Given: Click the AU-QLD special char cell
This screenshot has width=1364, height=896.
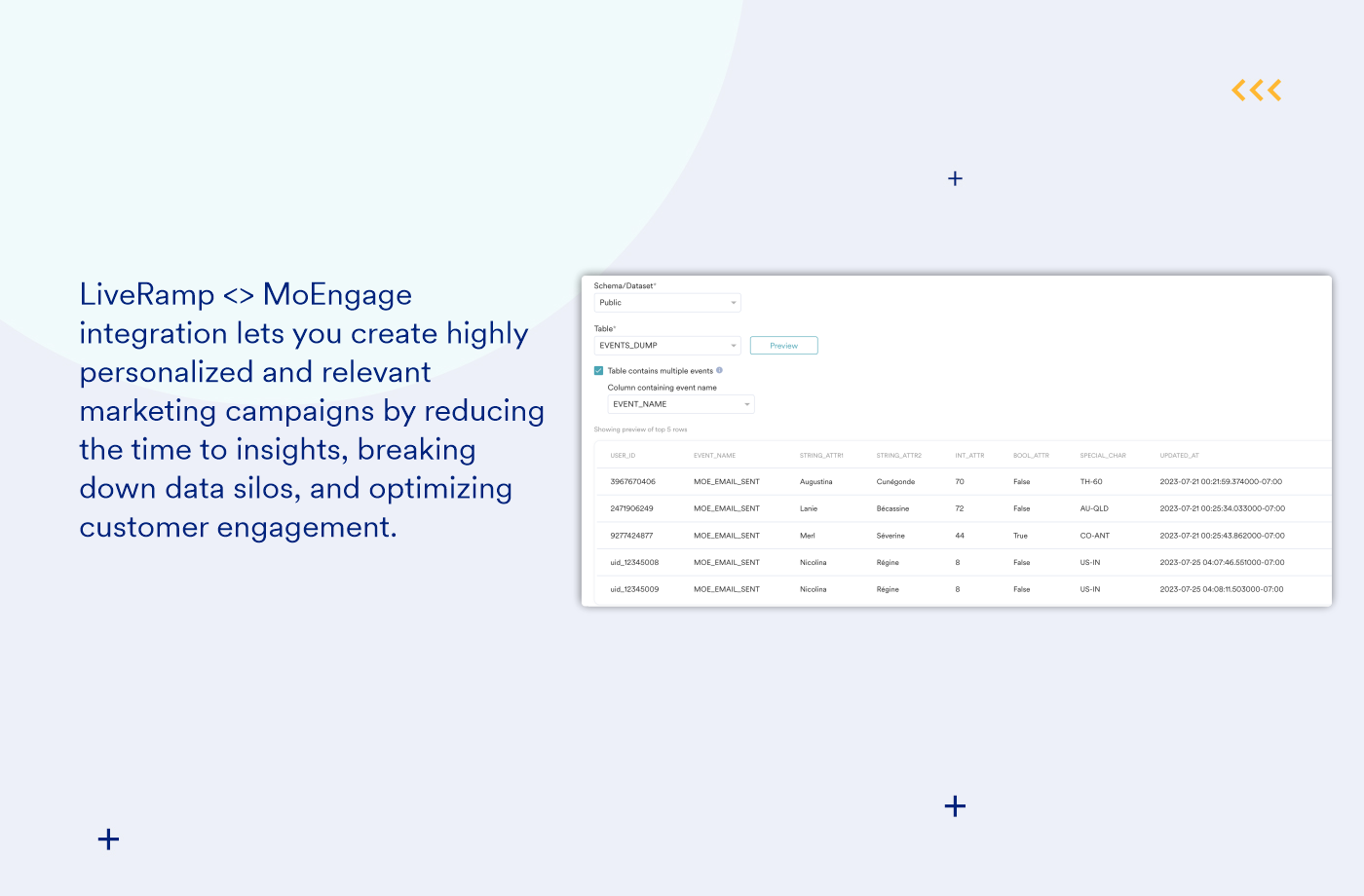Looking at the screenshot, I should [1094, 508].
